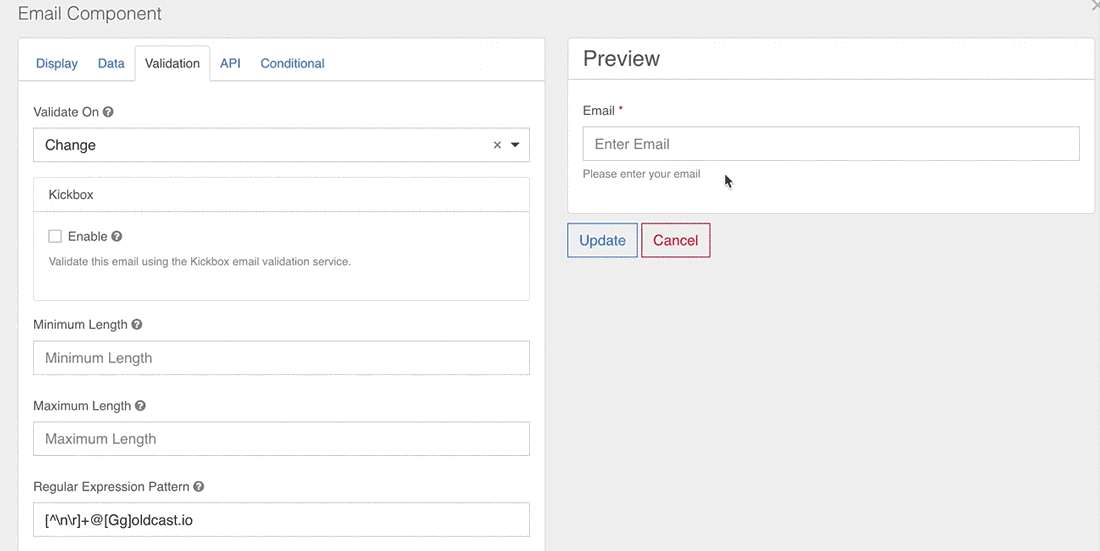Clear the Validate On selection with the X
1100x551 pixels.
[x=497, y=145]
